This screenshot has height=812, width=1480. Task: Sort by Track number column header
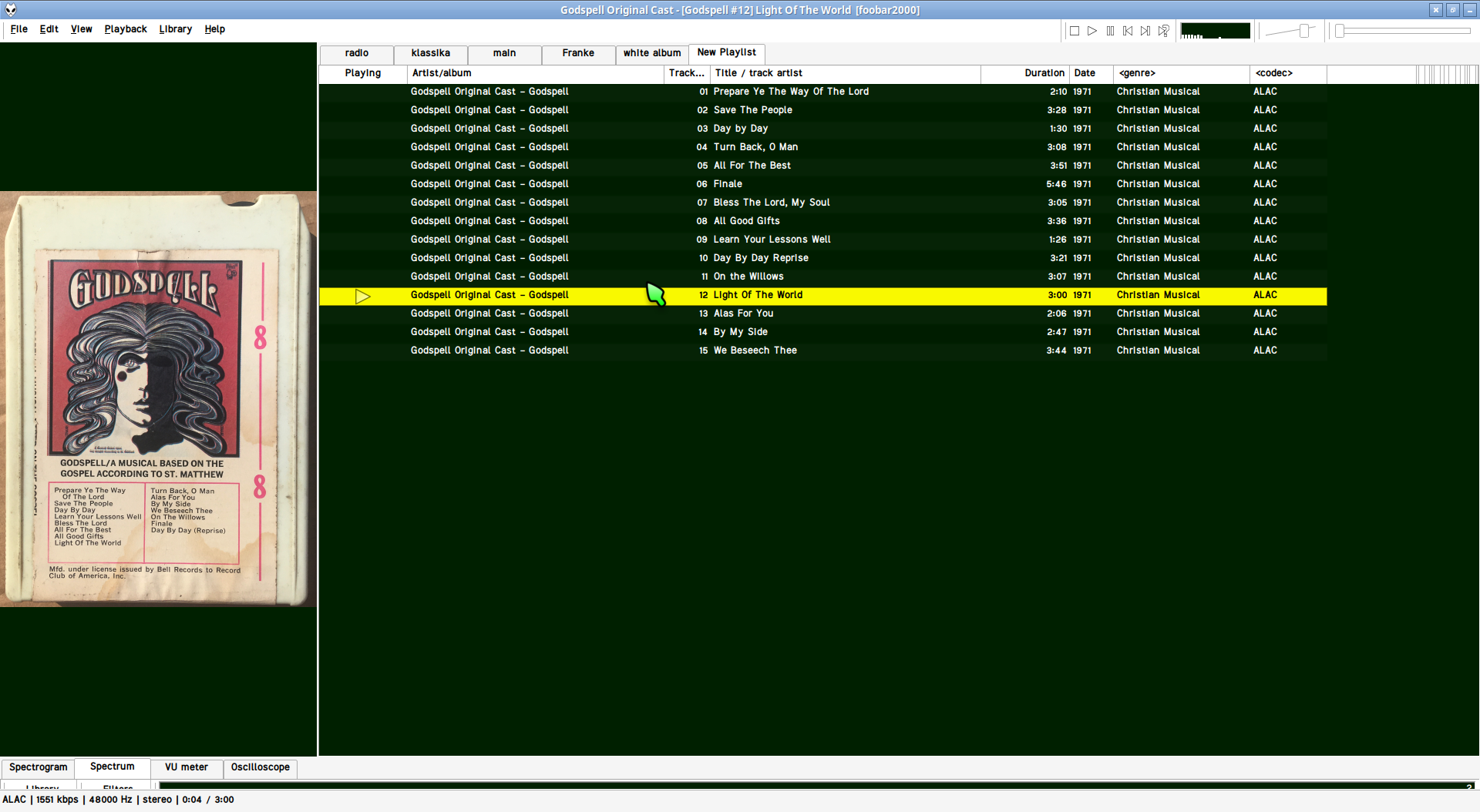tap(687, 74)
